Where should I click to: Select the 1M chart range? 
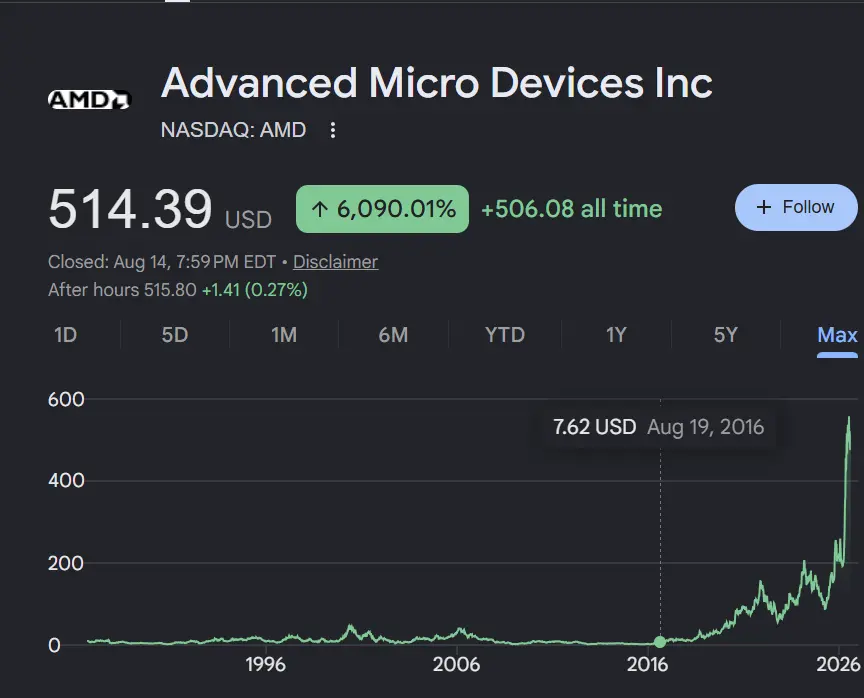click(284, 335)
